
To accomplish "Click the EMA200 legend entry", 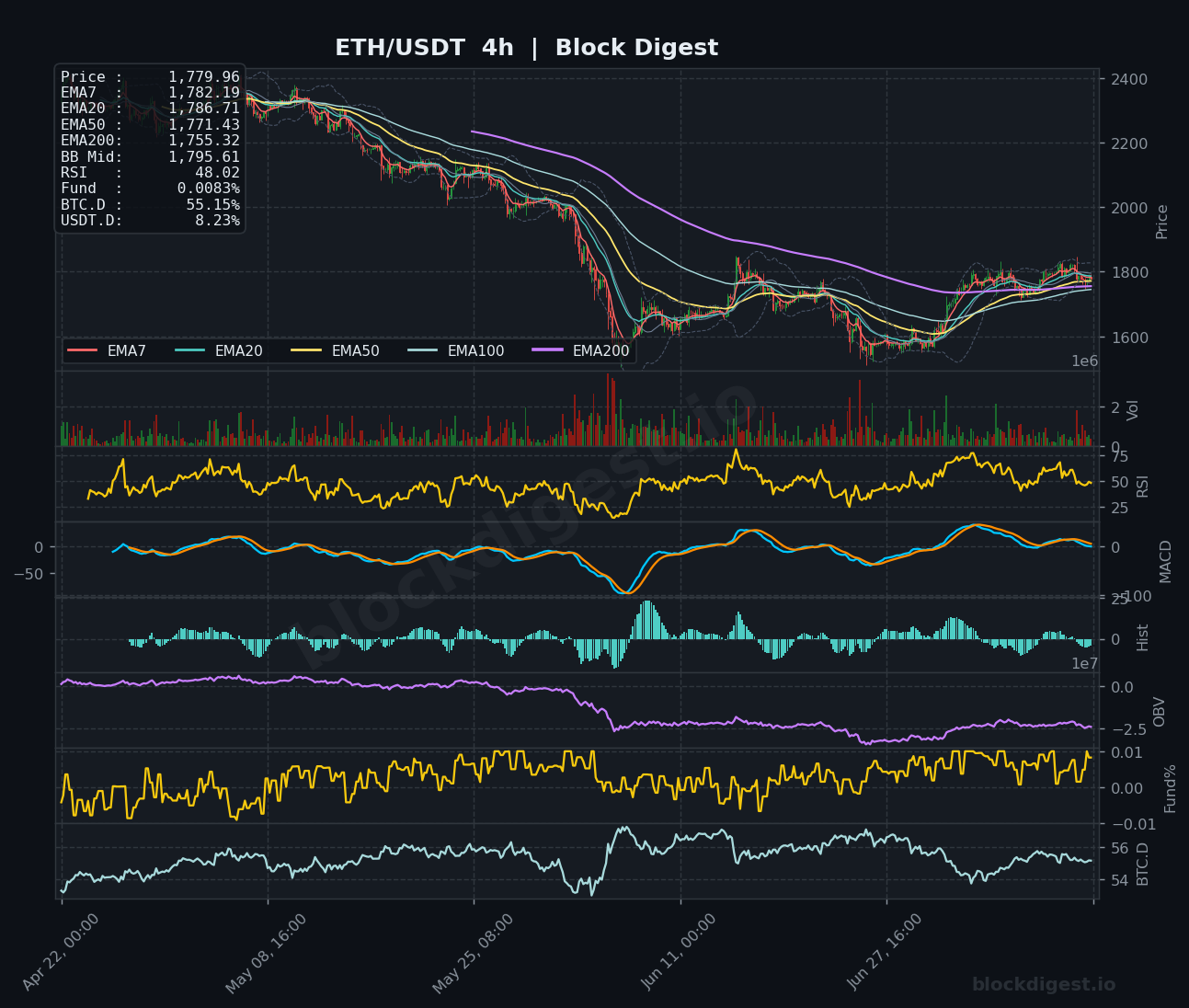I will click(x=581, y=350).
